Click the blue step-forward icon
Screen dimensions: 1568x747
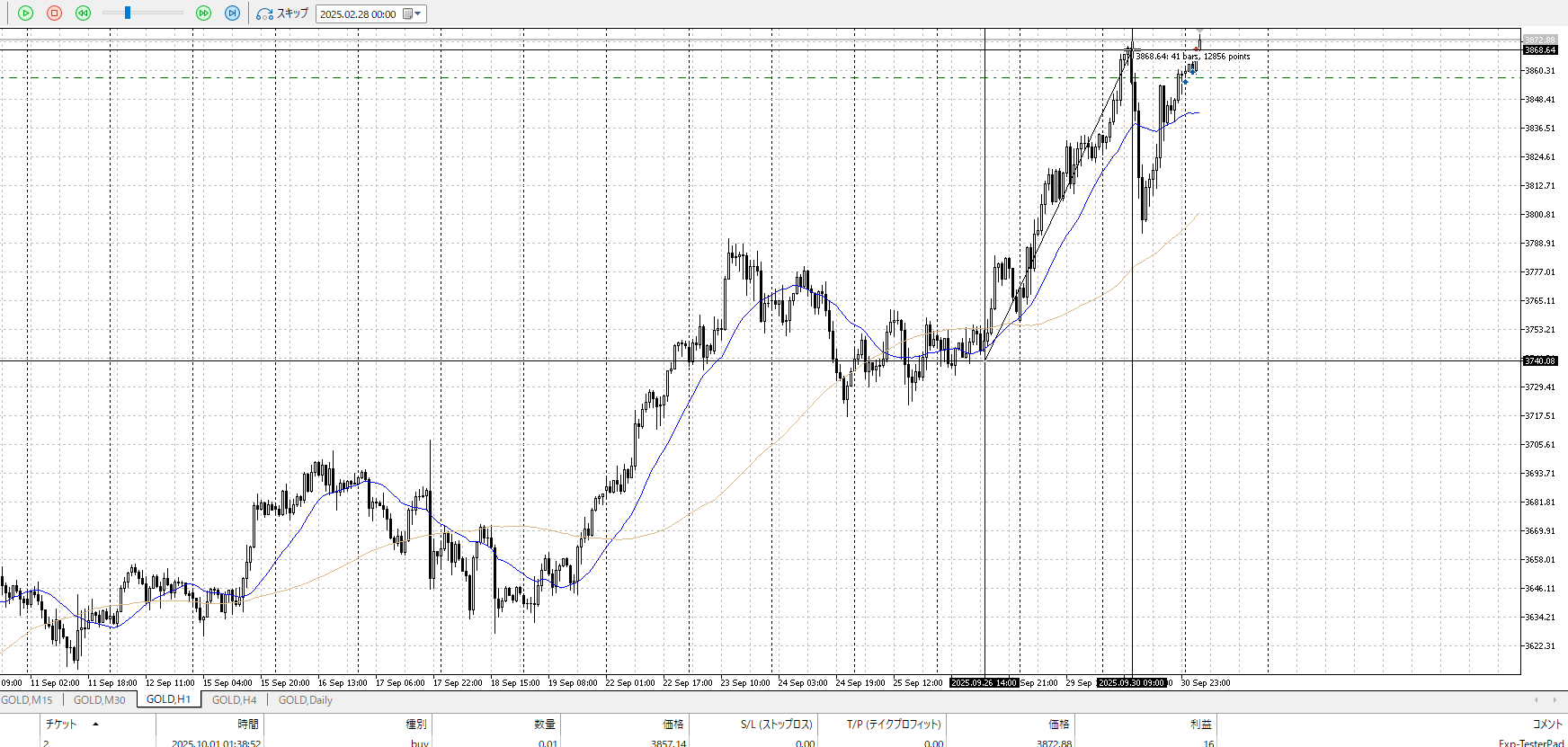(x=232, y=13)
